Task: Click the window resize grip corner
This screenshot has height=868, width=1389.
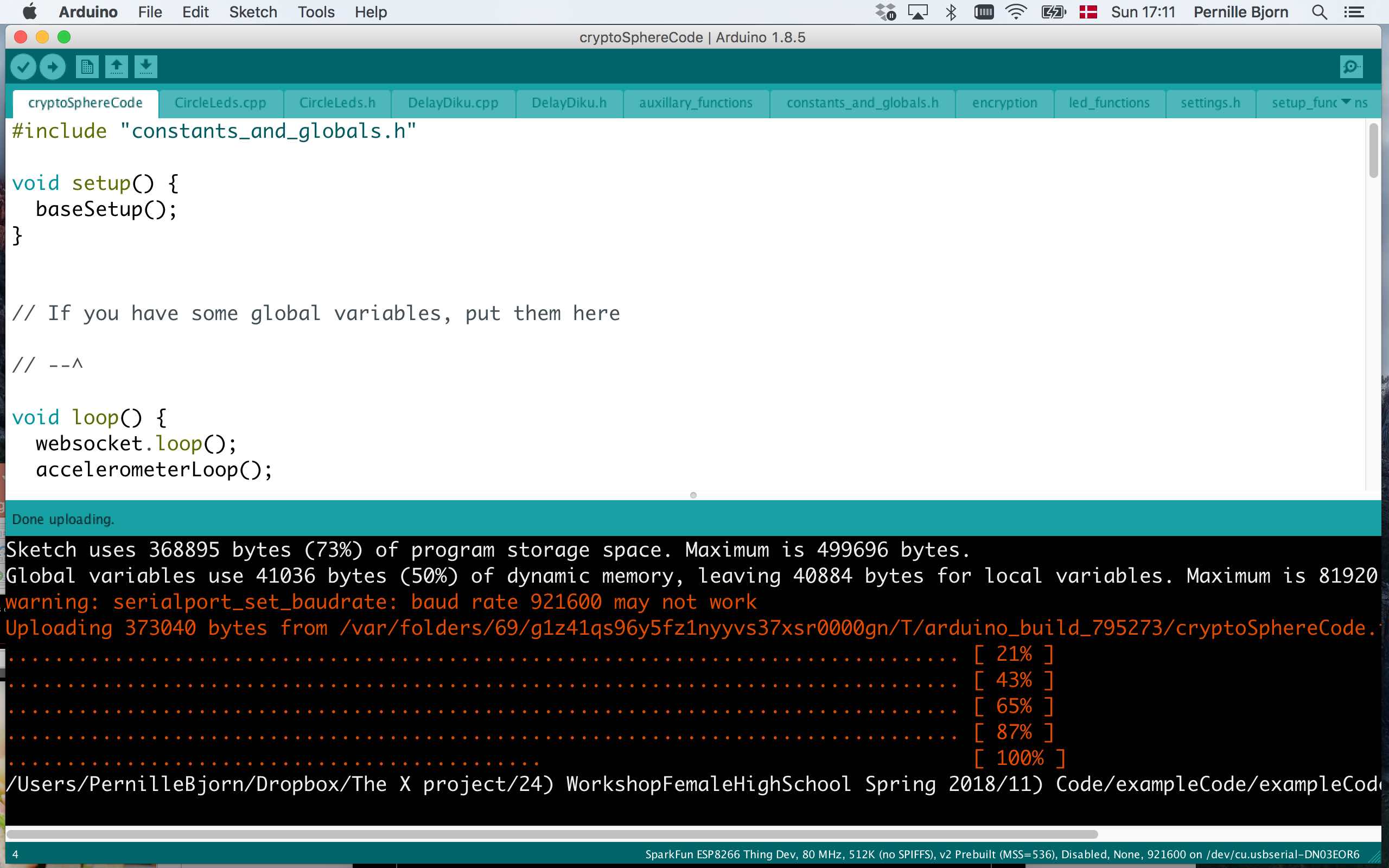Action: pyautogui.click(x=1375, y=857)
